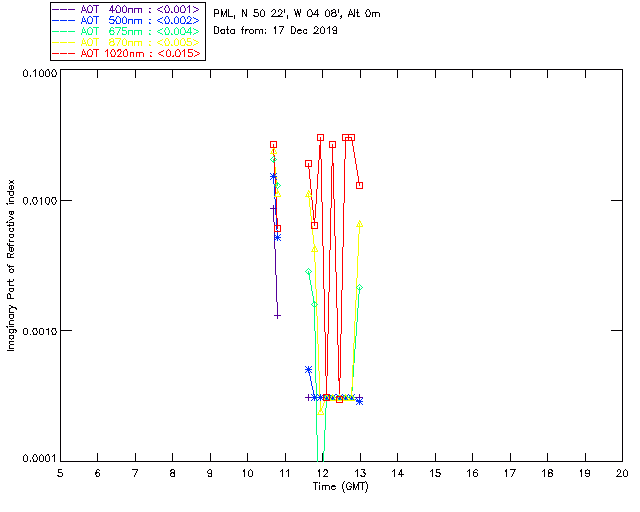Viewport: 640px width, 512px height.
Task: Click the y-axis label 0.1000
Action: click(39, 73)
